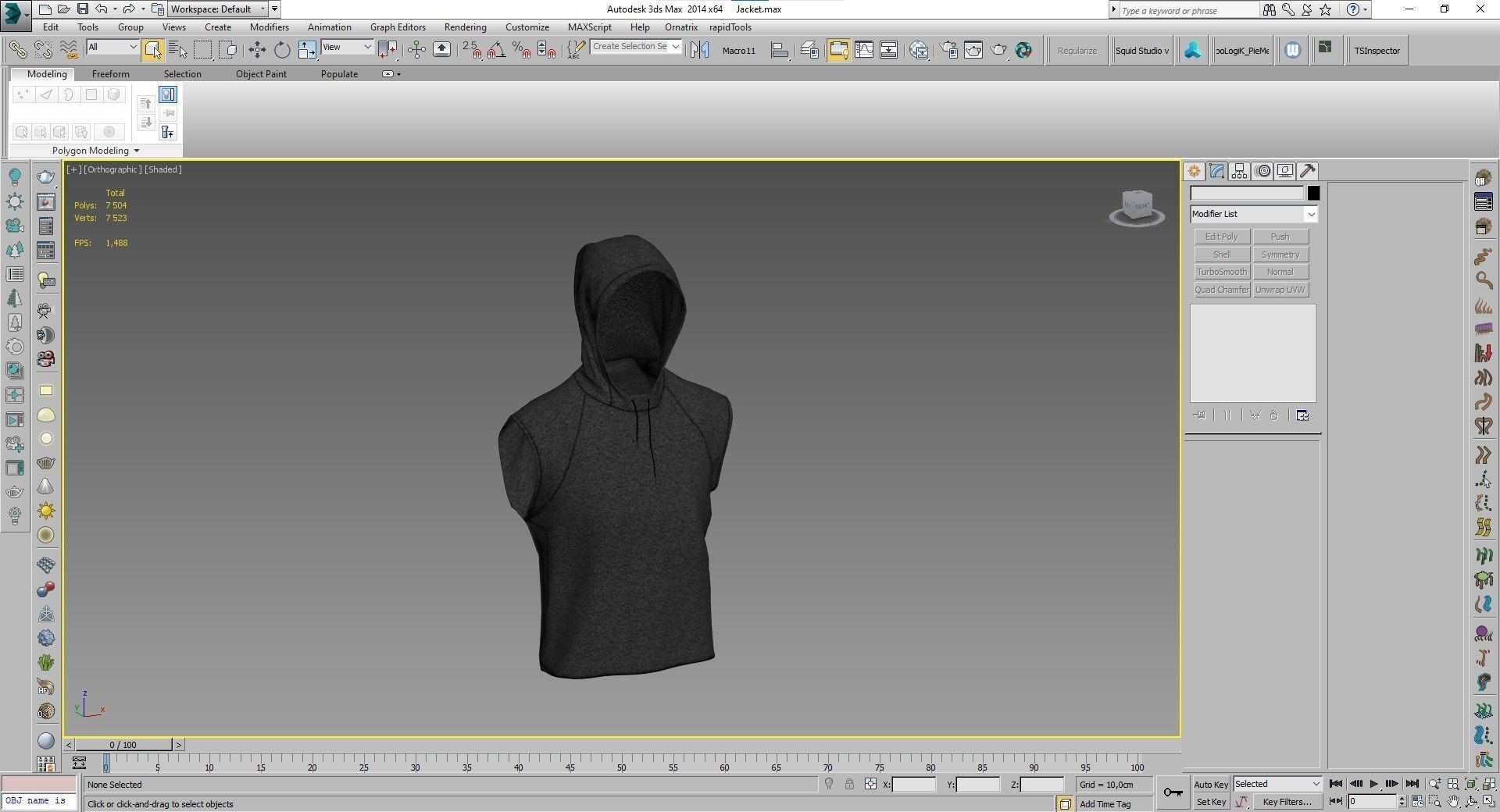This screenshot has height=812, width=1500.
Task: Click the Squid Studio button
Action: (x=1142, y=51)
